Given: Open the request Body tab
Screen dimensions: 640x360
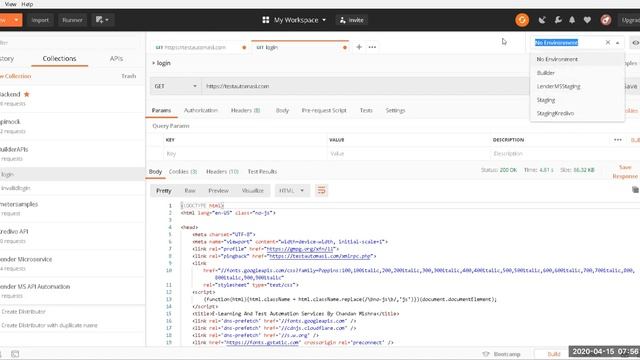Looking at the screenshot, I should click(x=282, y=110).
